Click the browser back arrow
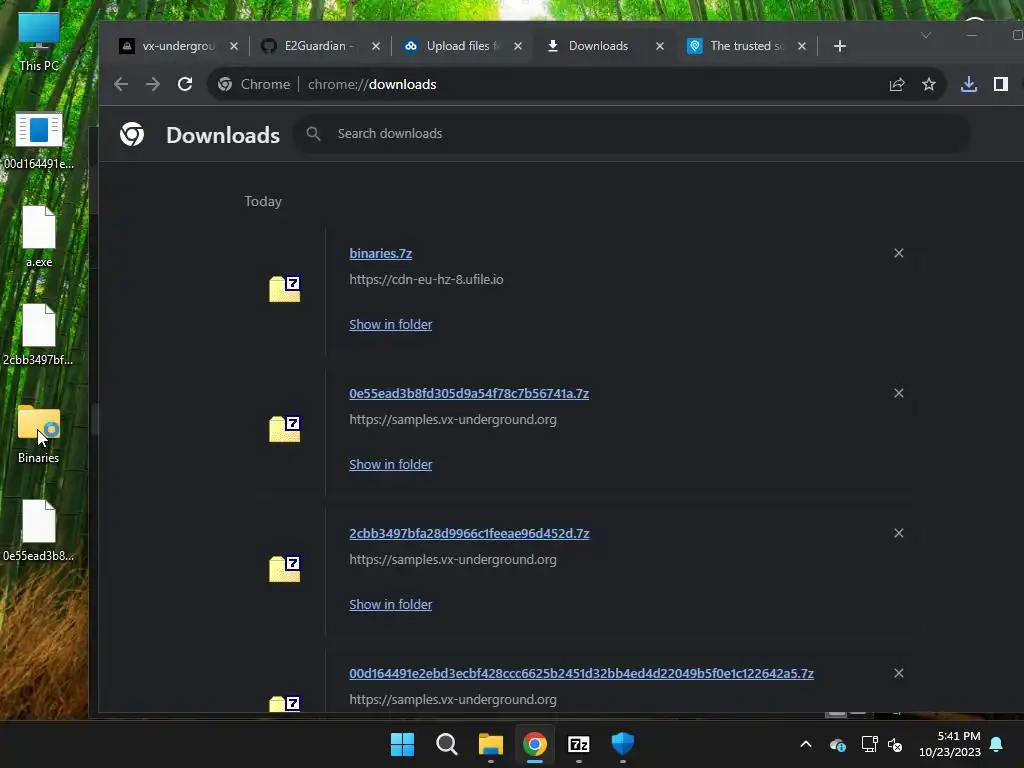This screenshot has height=768, width=1024. [121, 84]
